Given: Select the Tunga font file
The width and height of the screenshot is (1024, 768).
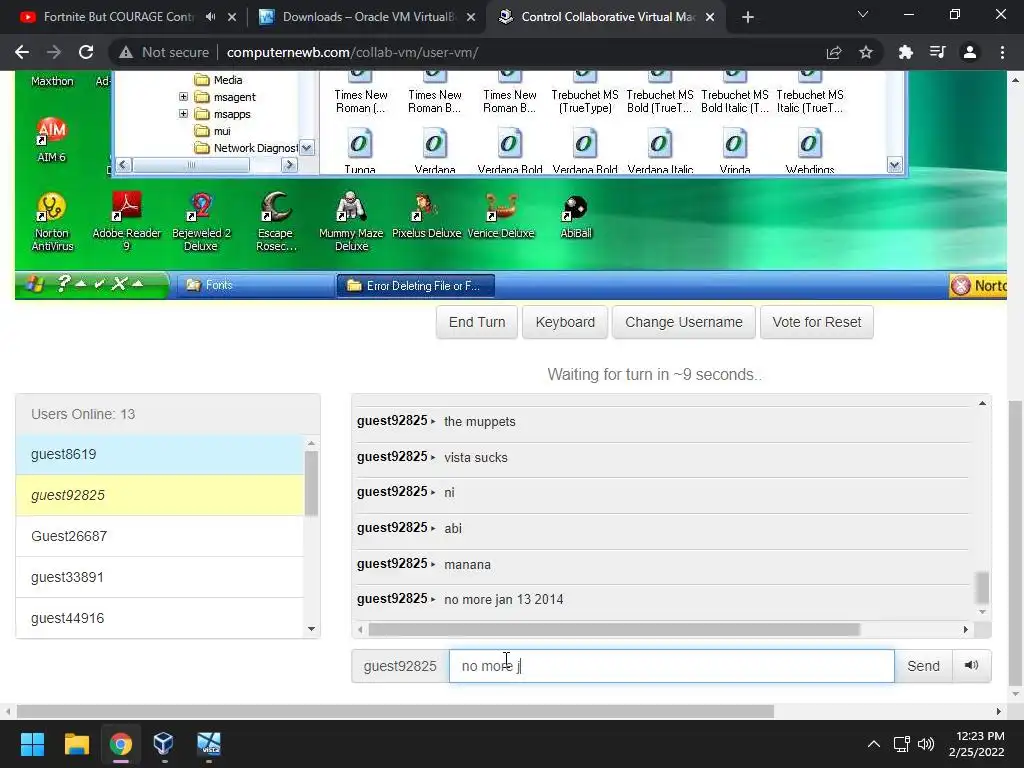Looking at the screenshot, I should coord(360,152).
